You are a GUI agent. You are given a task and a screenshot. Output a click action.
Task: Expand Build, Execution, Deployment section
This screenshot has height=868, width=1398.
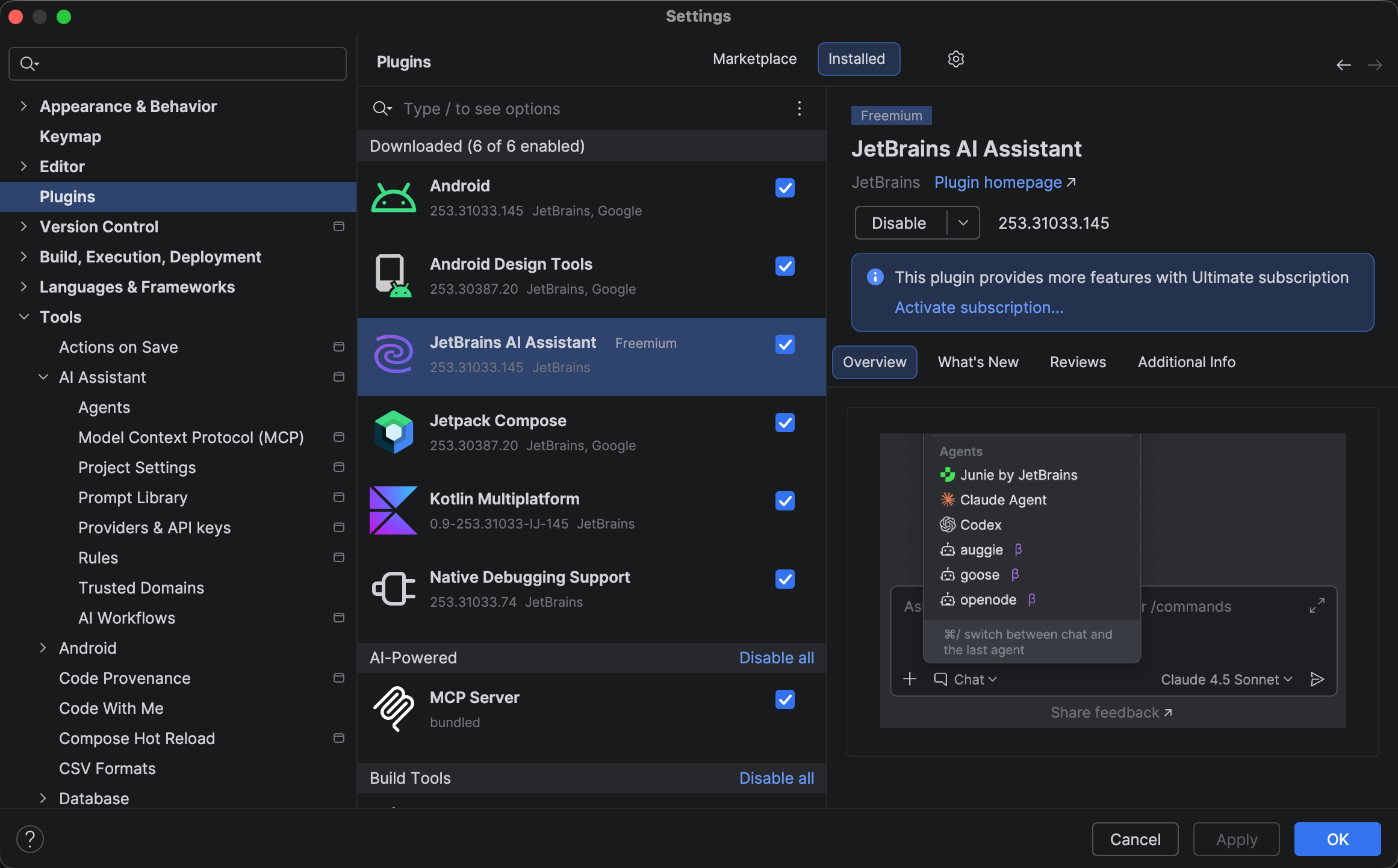24,256
